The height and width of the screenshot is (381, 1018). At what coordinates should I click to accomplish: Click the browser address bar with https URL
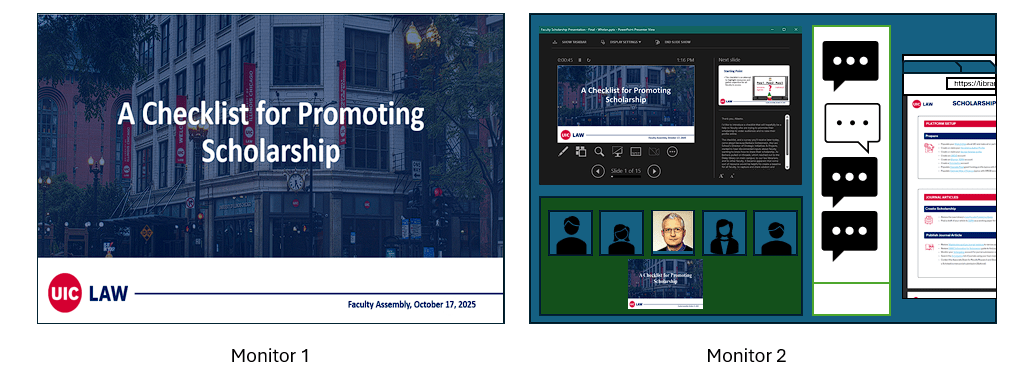[x=971, y=83]
